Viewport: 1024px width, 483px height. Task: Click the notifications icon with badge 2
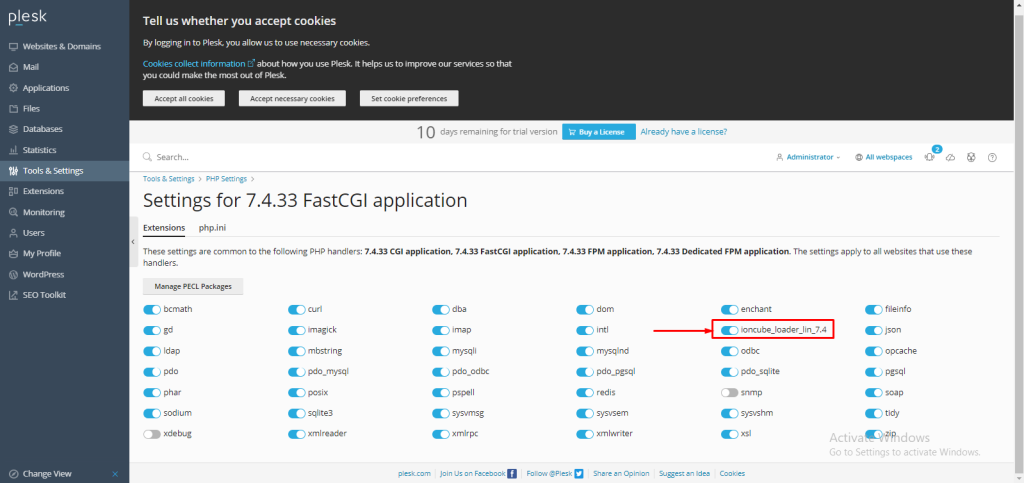[930, 157]
